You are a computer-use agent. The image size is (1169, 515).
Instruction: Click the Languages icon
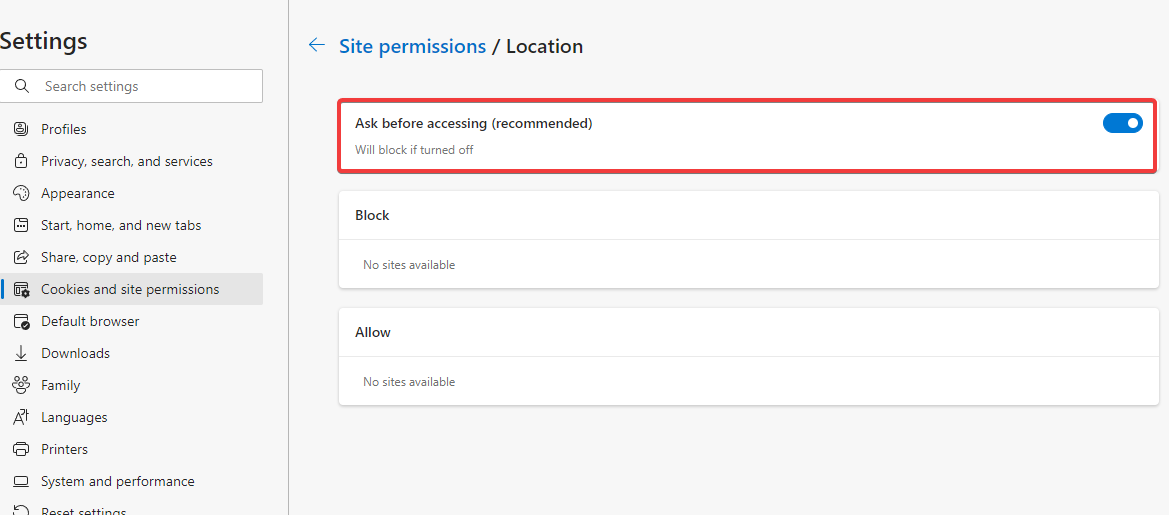[21, 417]
